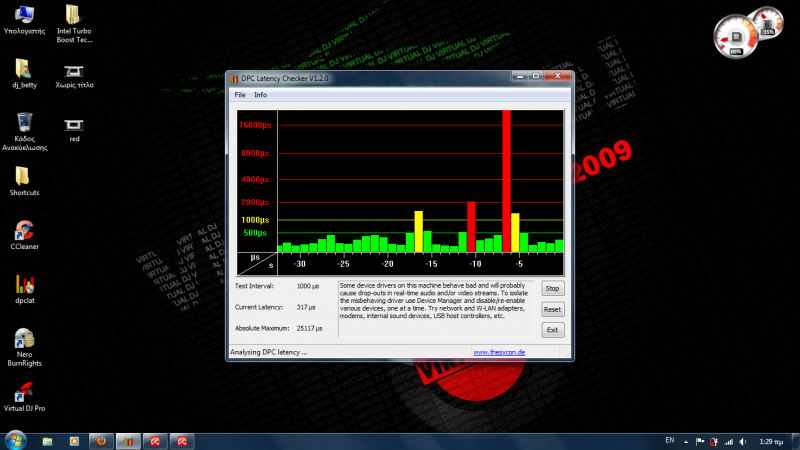Screen dimensions: 800x450
Task: Open the Intel Turbo Boost Tec... folder icon
Action: click(74, 23)
